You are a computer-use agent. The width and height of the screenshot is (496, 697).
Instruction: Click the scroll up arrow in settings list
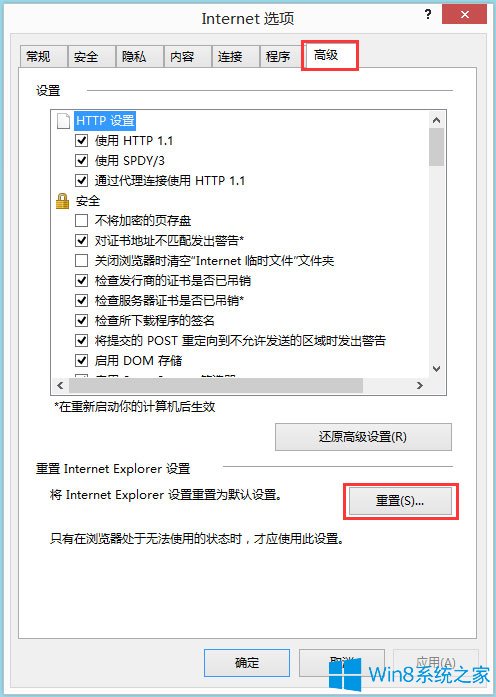(x=436, y=120)
